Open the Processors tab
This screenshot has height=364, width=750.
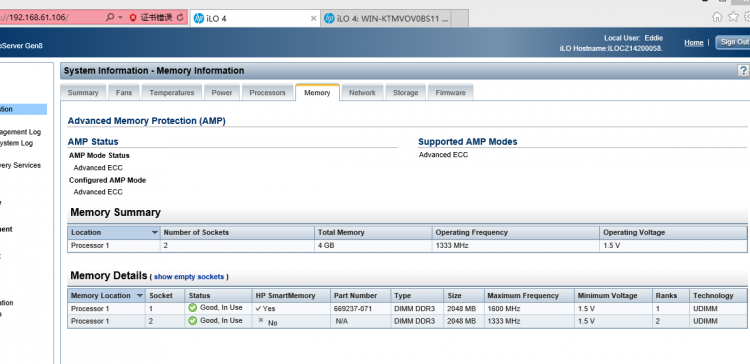(267, 93)
